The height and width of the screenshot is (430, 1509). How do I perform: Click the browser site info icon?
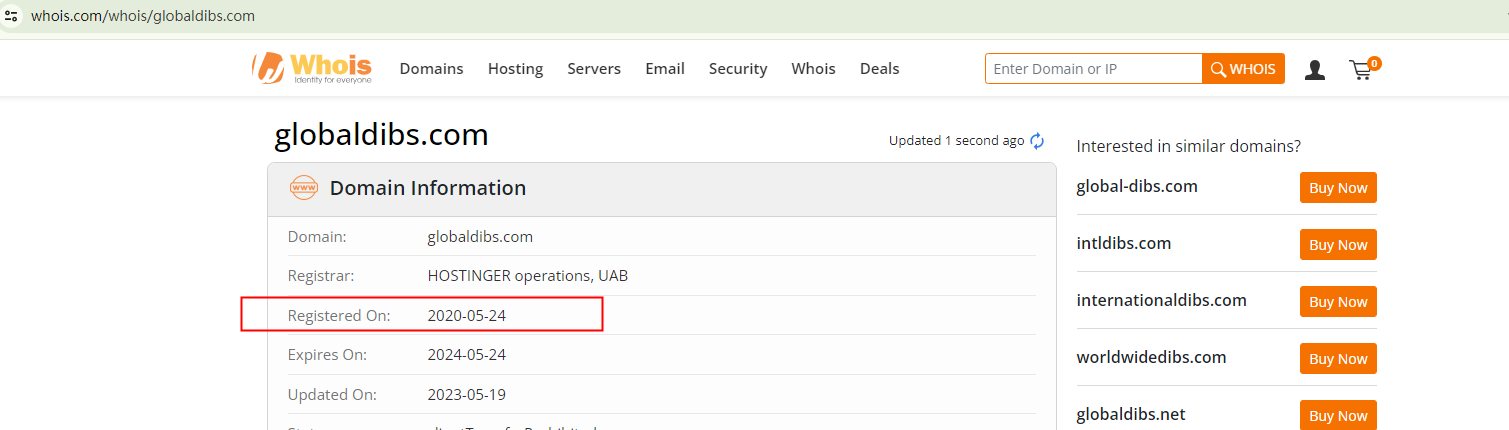[x=12, y=16]
